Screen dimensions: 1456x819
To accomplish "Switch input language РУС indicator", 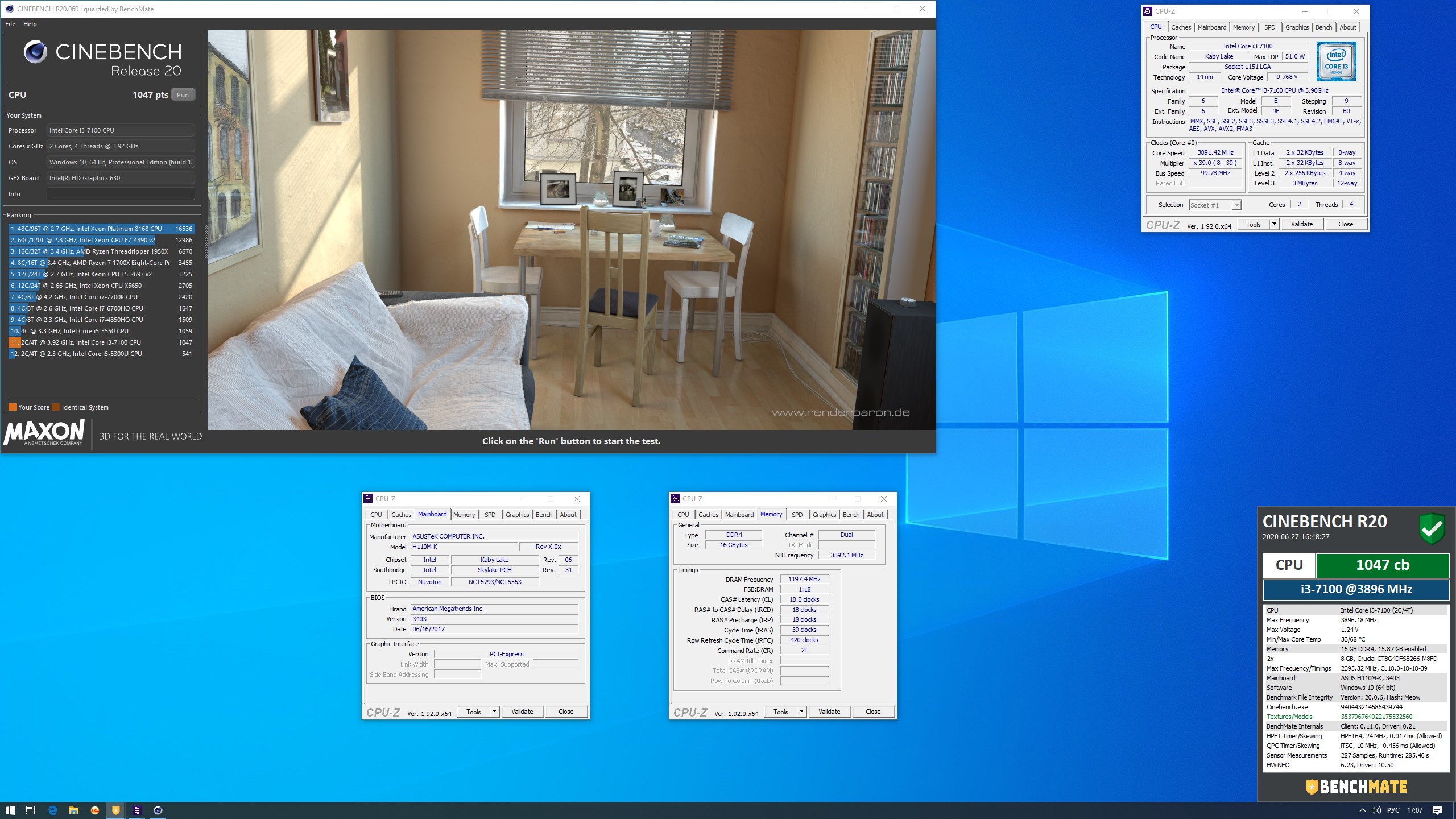I will click(1393, 810).
